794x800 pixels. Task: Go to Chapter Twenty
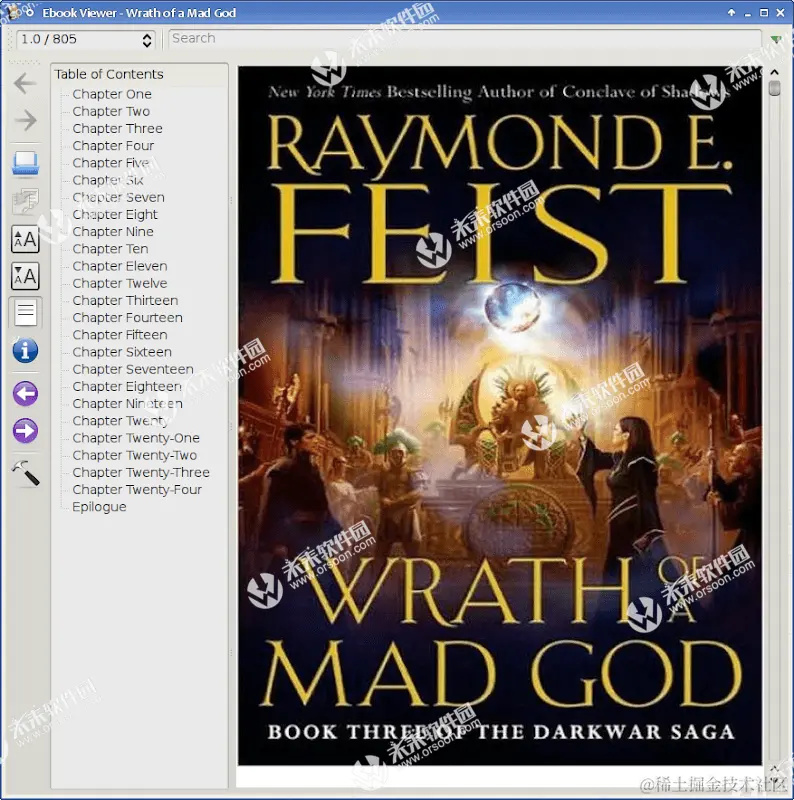pyautogui.click(x=120, y=421)
